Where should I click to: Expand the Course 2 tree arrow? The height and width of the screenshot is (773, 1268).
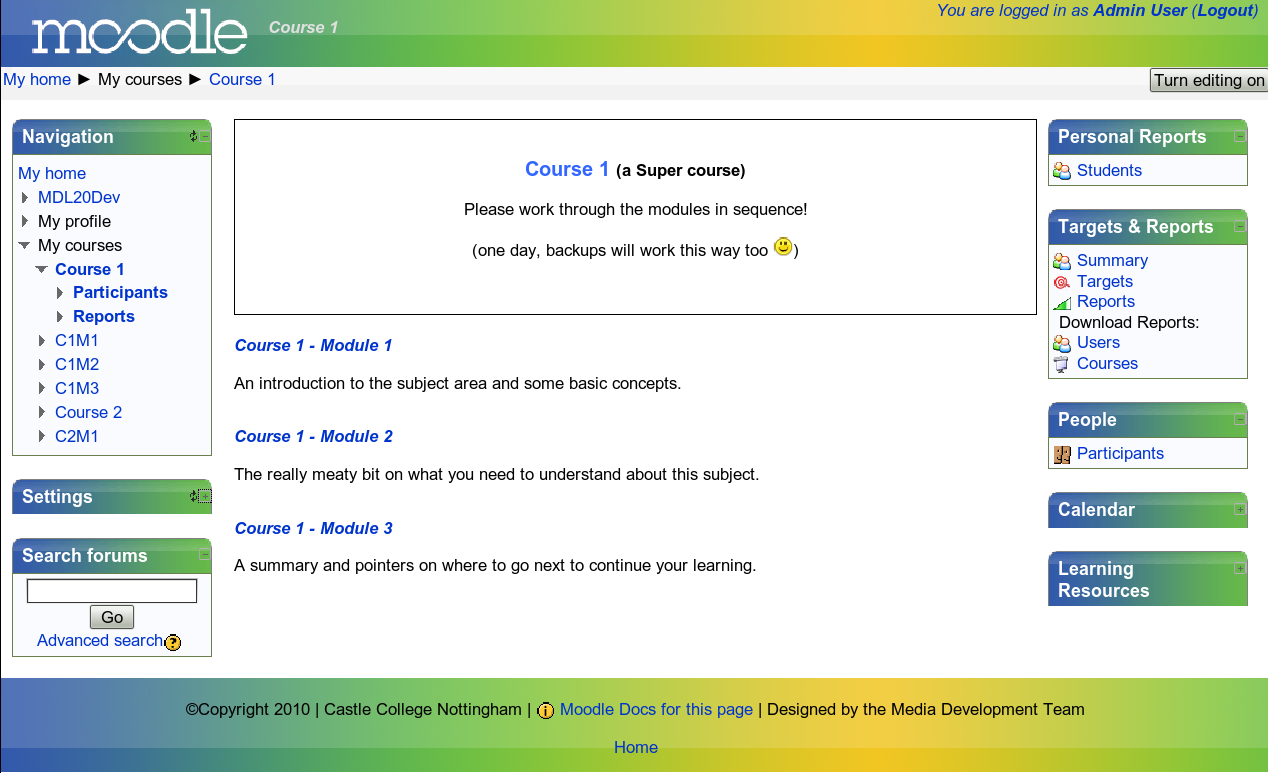[42, 413]
